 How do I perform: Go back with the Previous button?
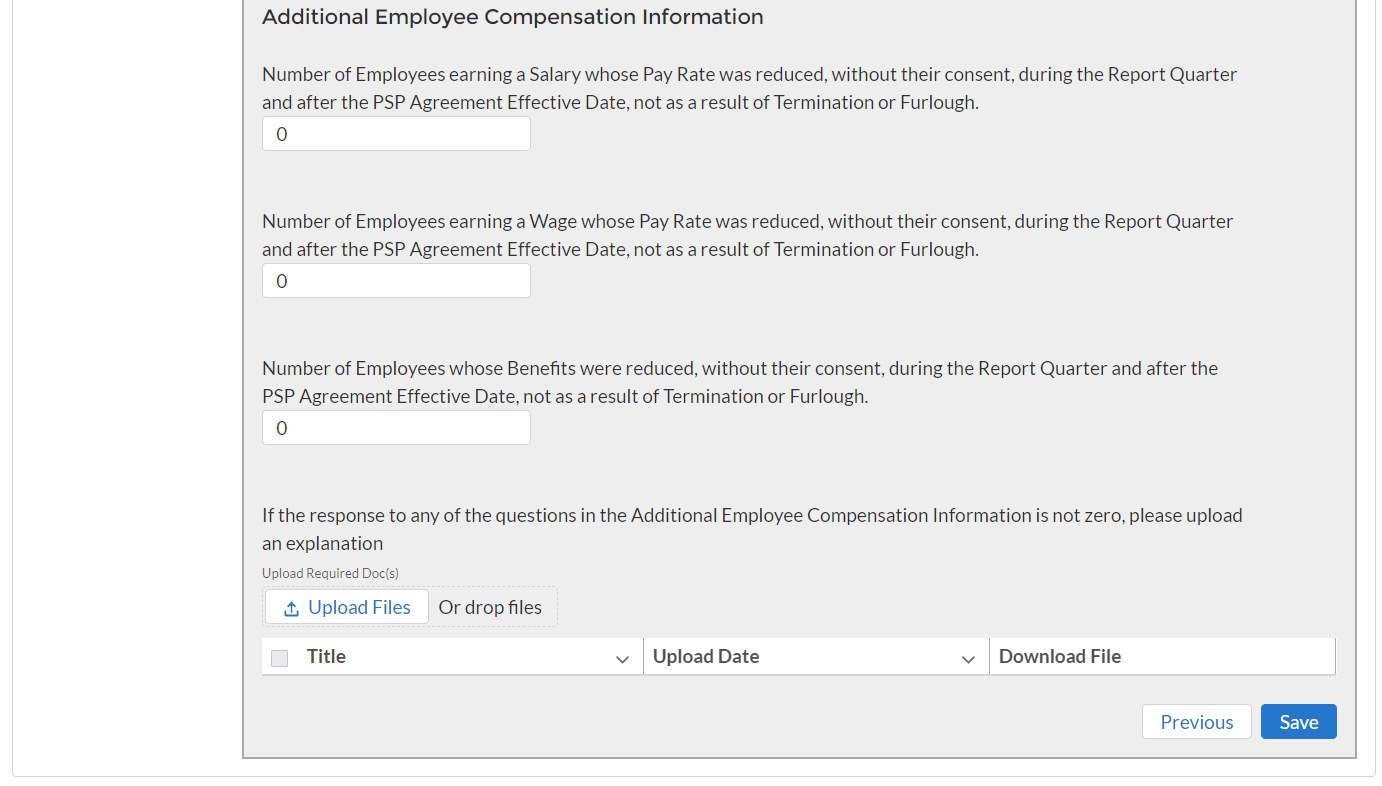point(1196,722)
